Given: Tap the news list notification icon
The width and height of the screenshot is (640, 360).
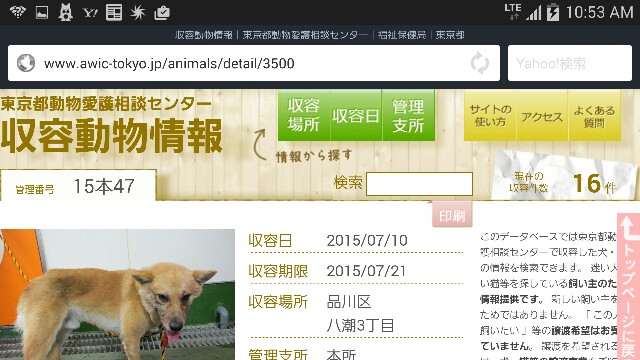Looking at the screenshot, I should pos(114,13).
